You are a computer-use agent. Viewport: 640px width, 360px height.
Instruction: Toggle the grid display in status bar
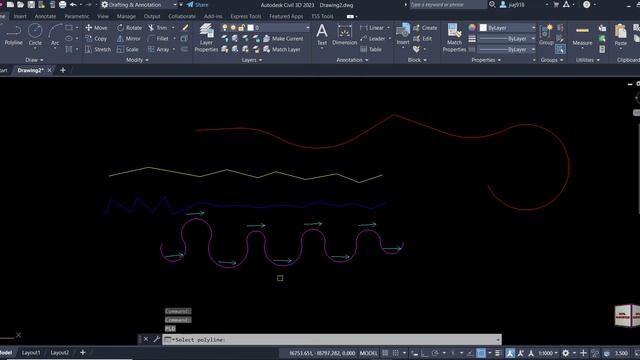click(385, 353)
